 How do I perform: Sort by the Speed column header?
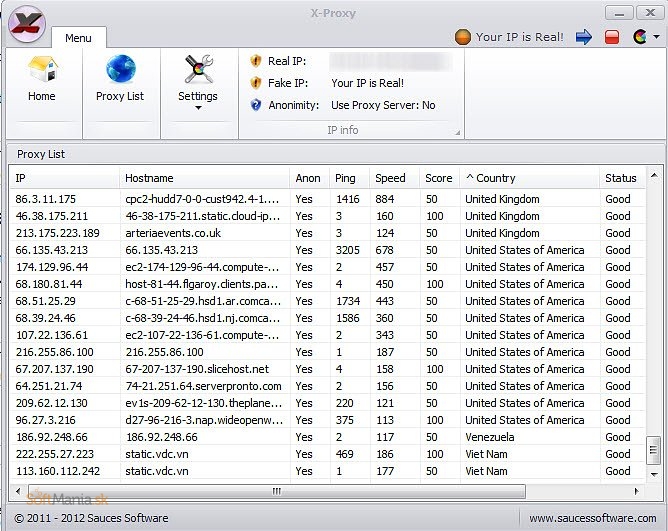click(395, 178)
